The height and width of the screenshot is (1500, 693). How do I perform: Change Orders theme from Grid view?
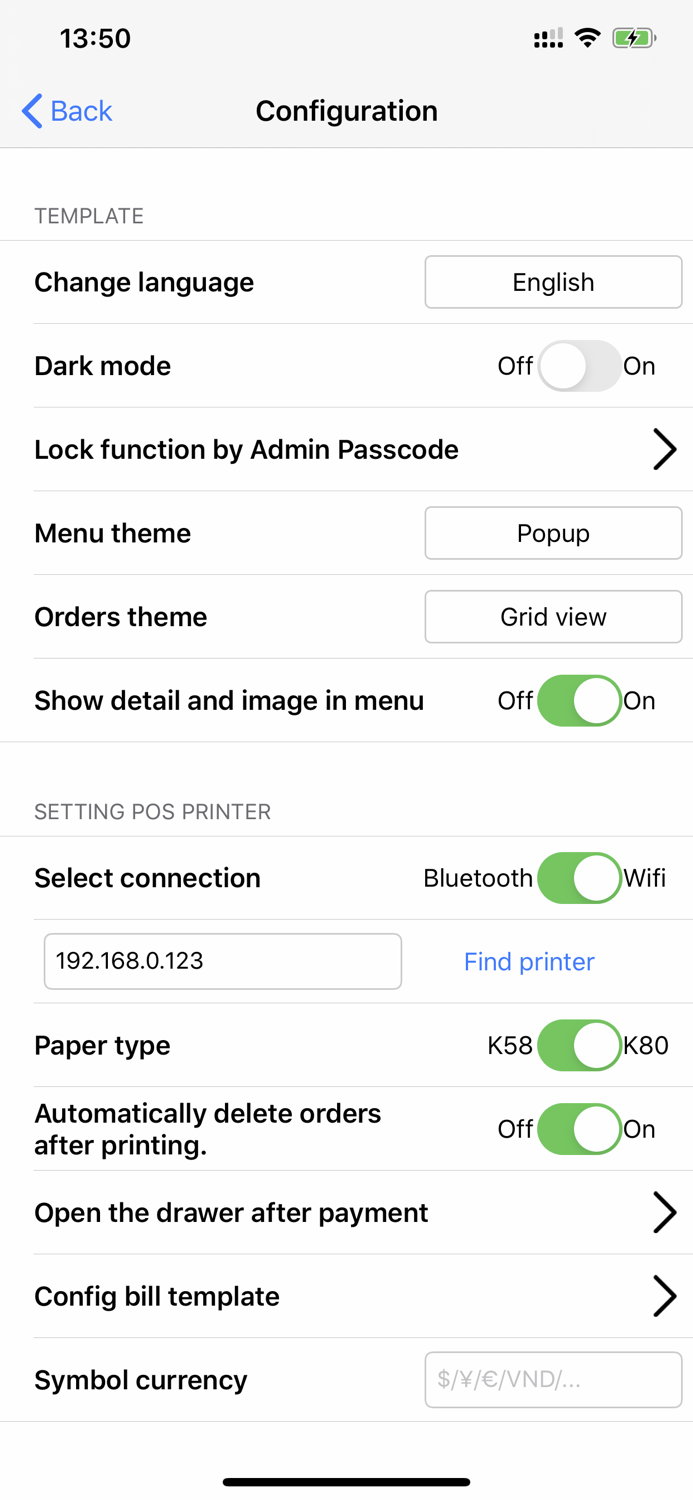pos(552,617)
